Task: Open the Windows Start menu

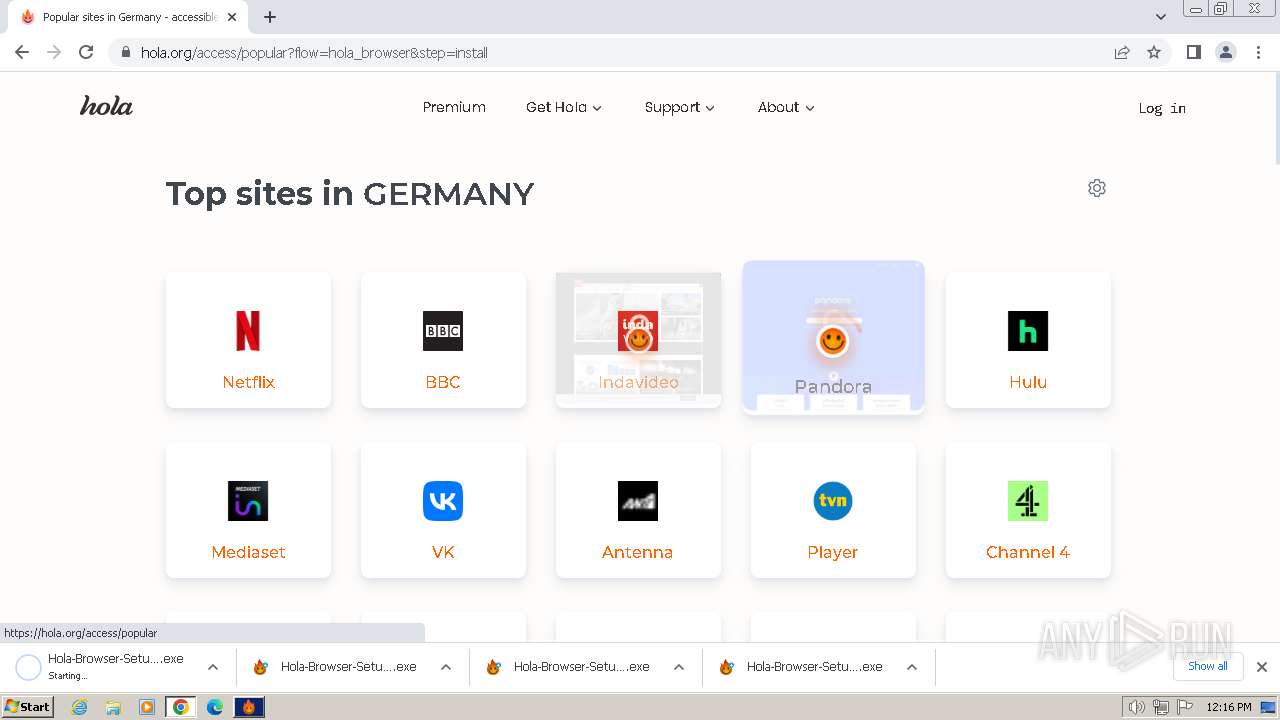Action: pyautogui.click(x=27, y=707)
